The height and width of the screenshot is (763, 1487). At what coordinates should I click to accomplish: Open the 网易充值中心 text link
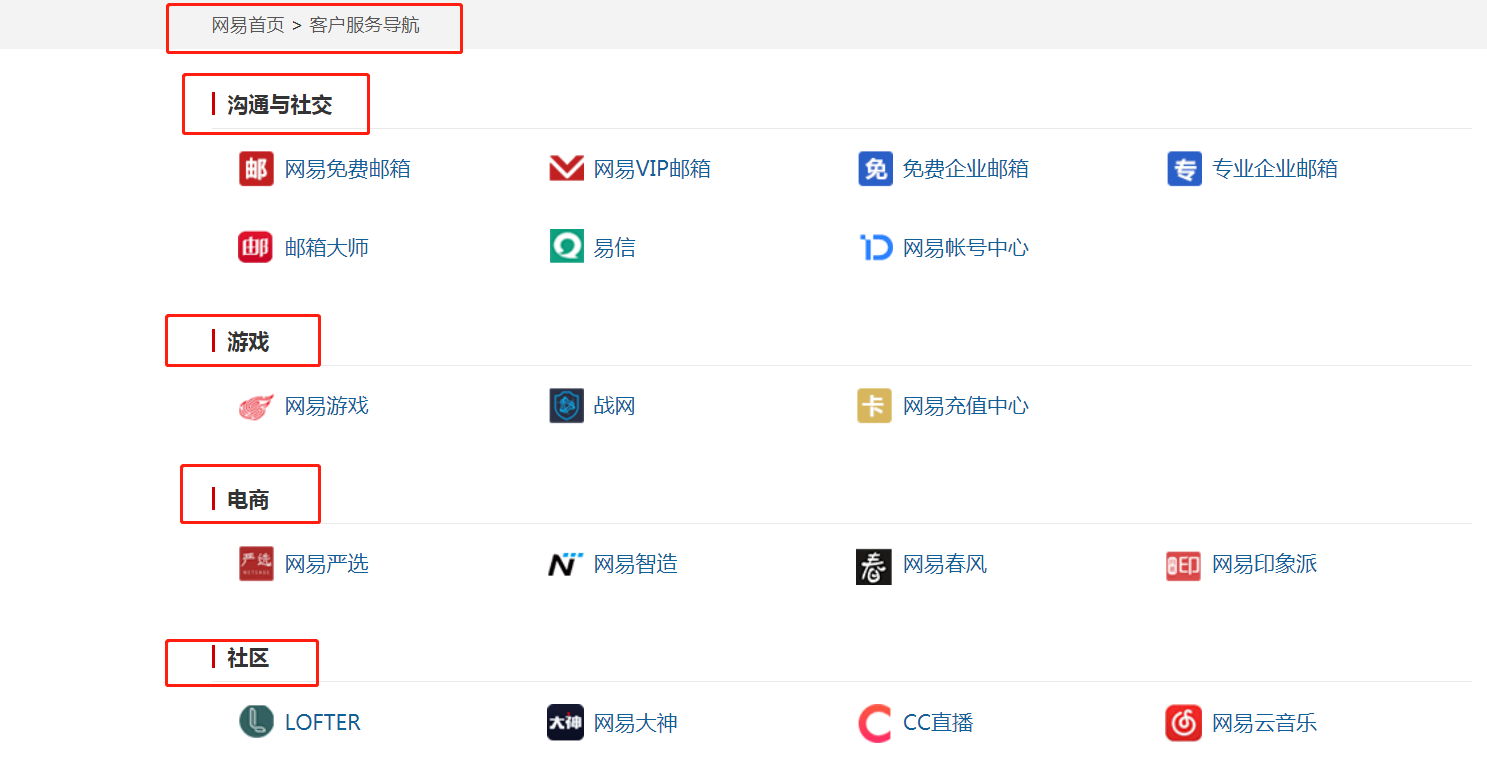(x=966, y=406)
